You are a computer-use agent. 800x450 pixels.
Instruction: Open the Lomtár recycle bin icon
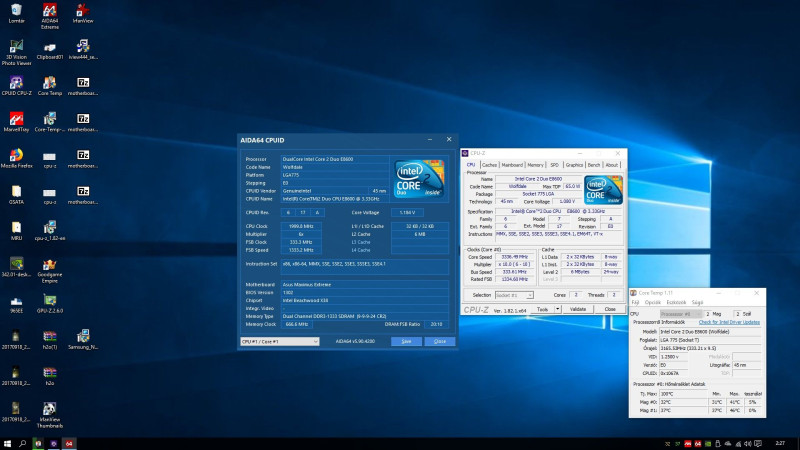(x=16, y=13)
